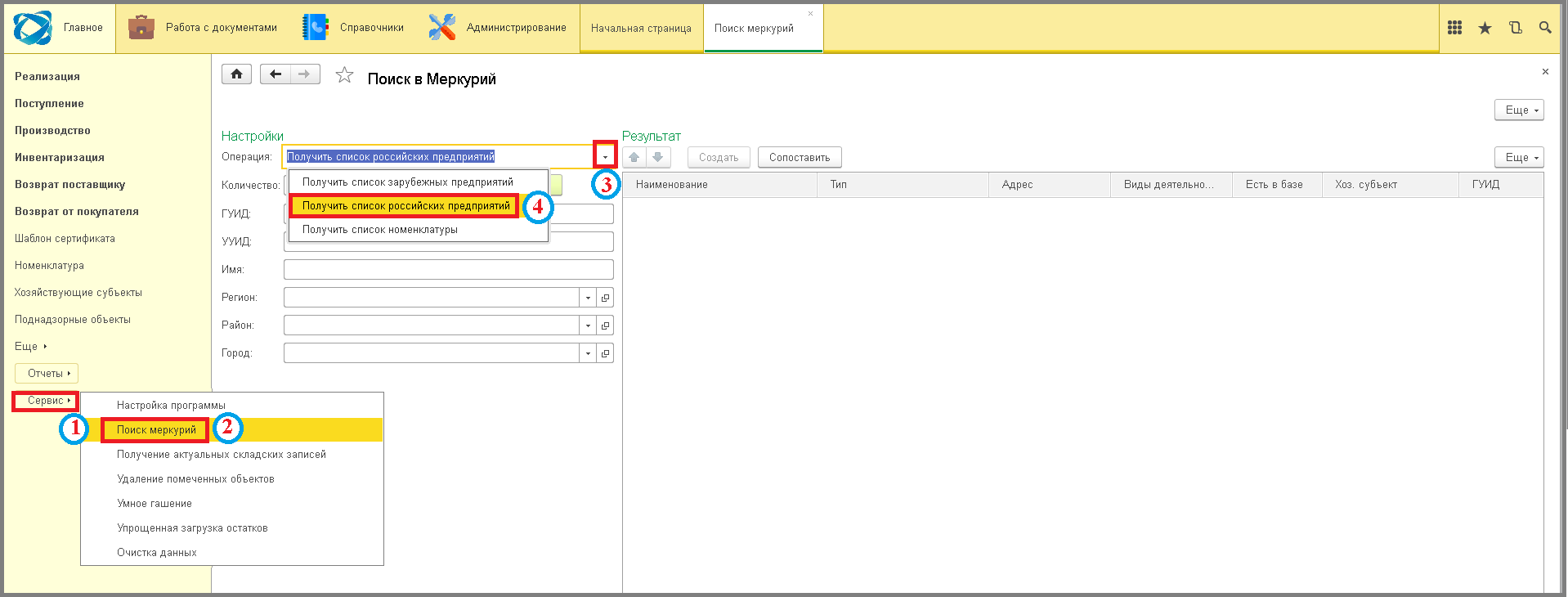
Task: Open Возврат от покупателя in sidebar
Action: pyautogui.click(x=77, y=212)
